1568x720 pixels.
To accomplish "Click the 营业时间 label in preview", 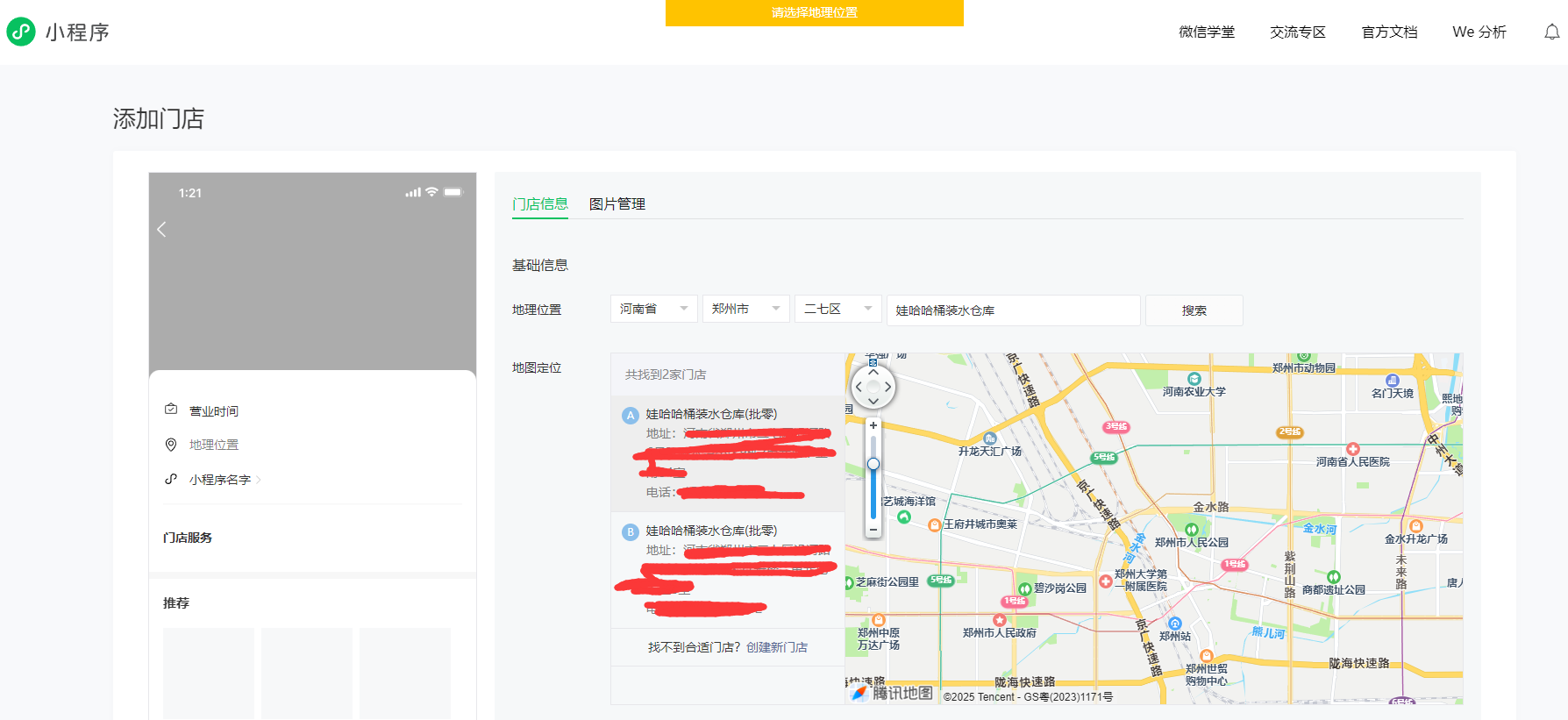I will click(x=214, y=411).
